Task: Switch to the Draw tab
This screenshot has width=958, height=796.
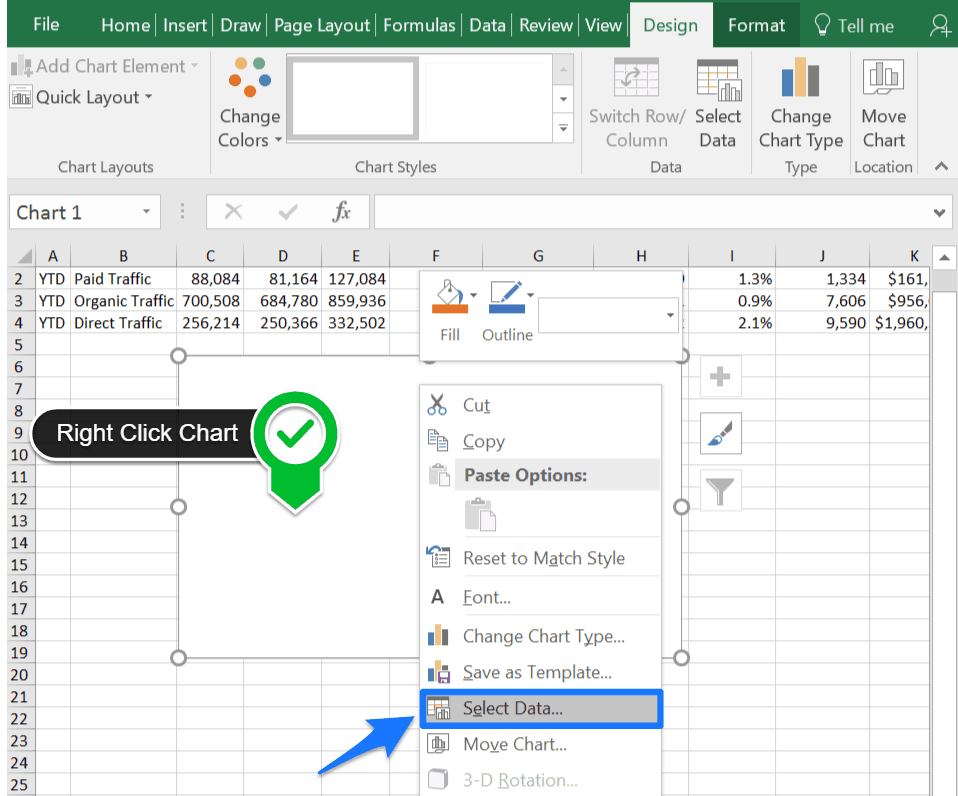Action: (241, 25)
